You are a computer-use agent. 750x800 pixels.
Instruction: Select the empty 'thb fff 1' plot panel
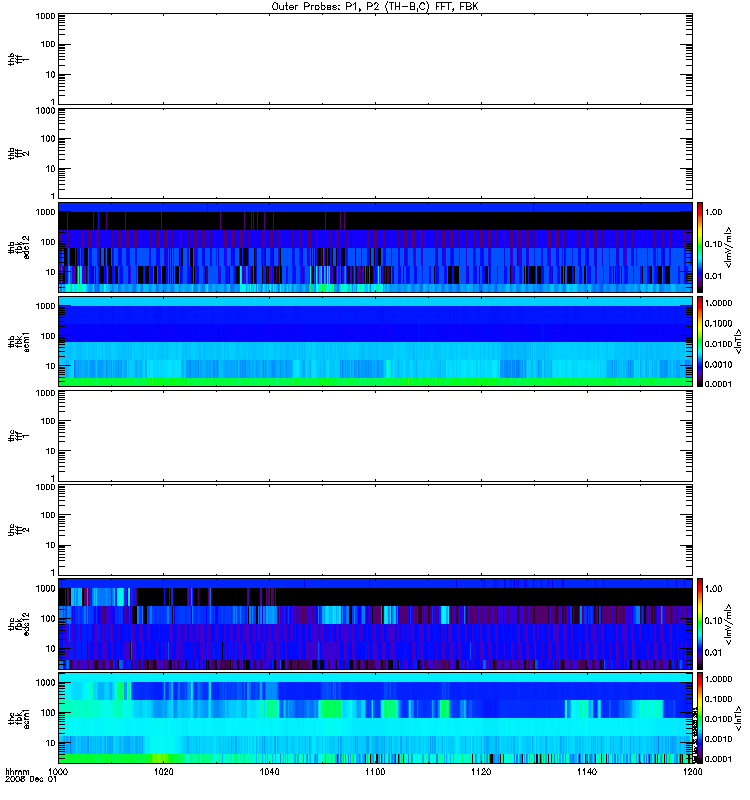click(x=376, y=59)
